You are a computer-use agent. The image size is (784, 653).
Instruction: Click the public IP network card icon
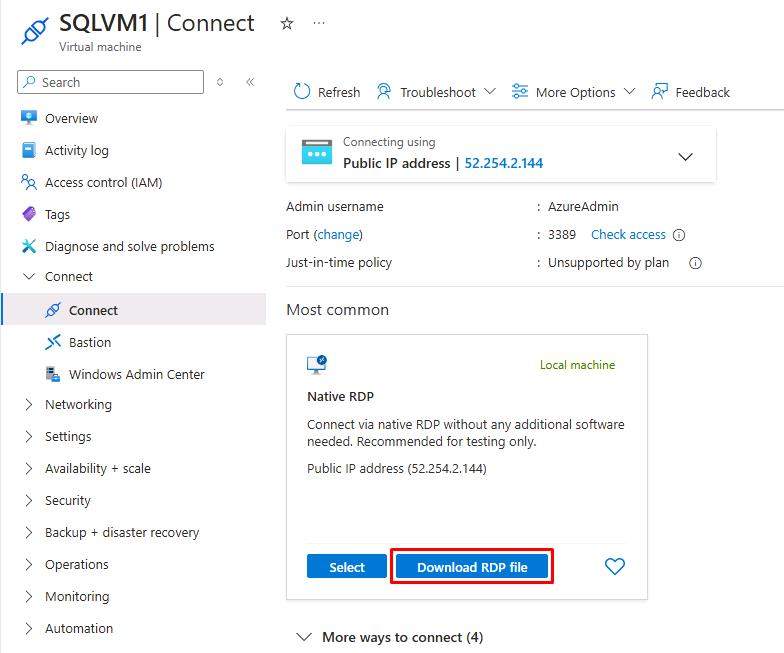(316, 152)
